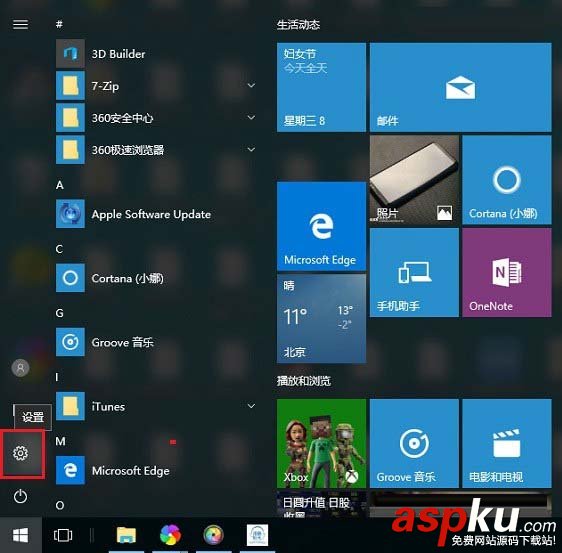The image size is (562, 553).
Task: Expand the 360极速浏览器 chevron
Action: point(252,149)
